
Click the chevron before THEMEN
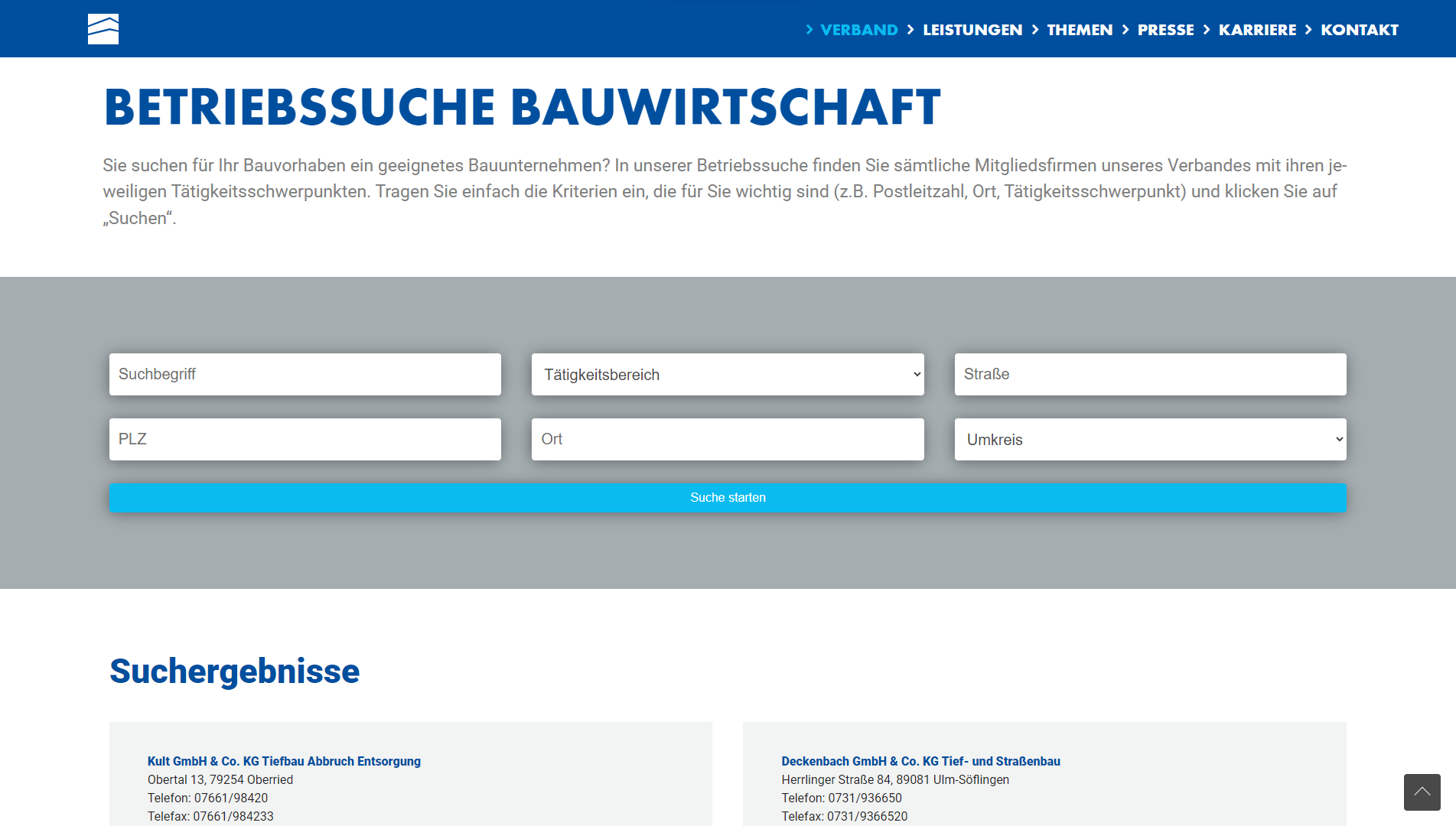click(x=1035, y=30)
